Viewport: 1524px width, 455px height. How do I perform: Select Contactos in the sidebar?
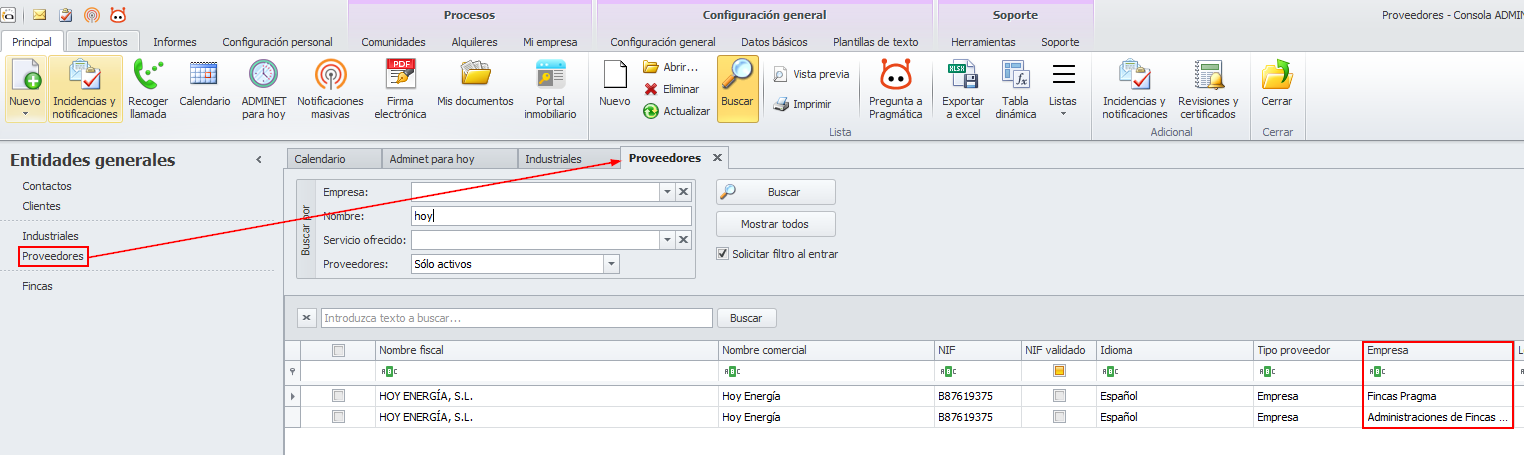point(47,186)
